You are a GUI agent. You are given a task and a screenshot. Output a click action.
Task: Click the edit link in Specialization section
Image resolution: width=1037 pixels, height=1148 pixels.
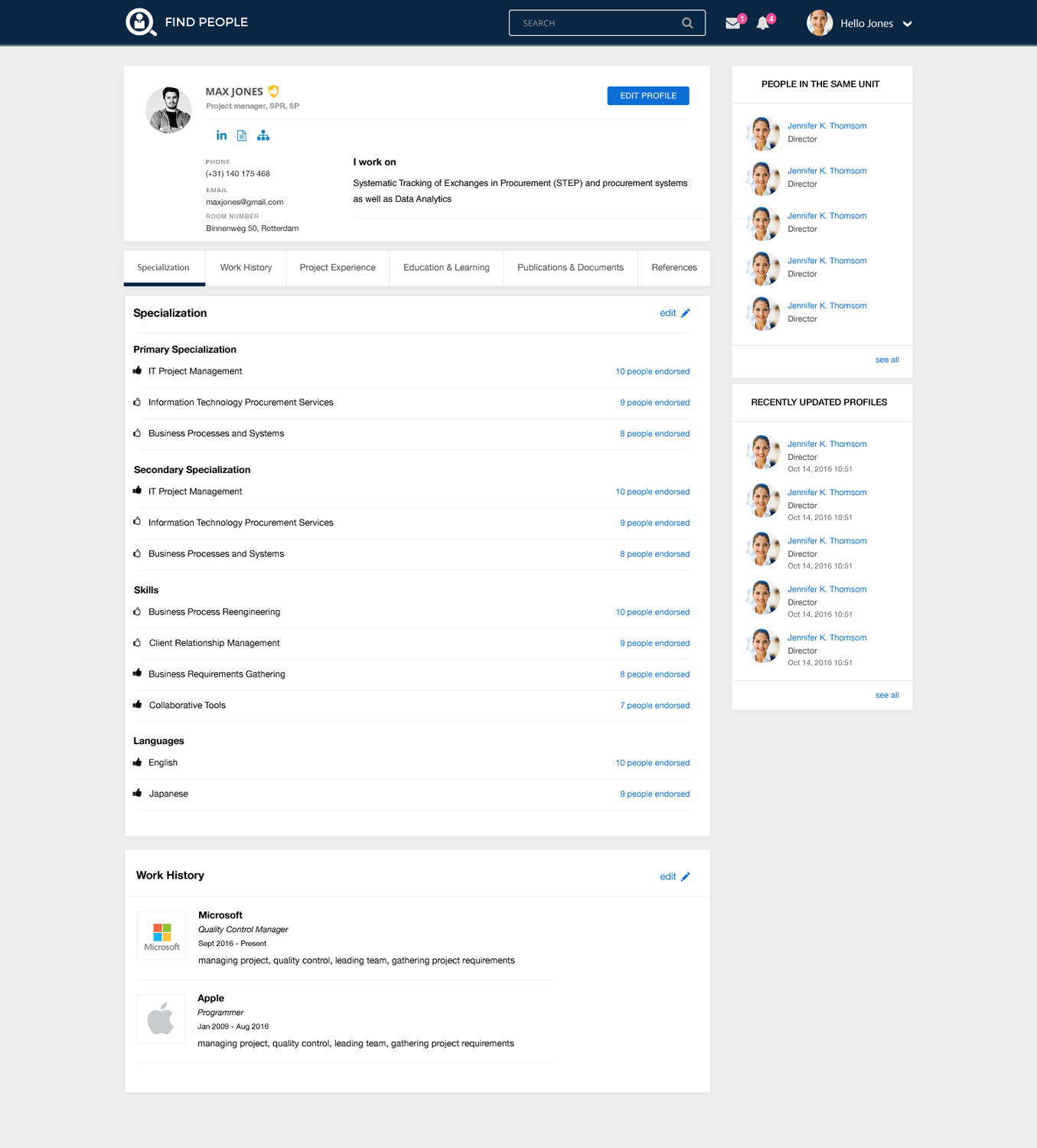pos(667,313)
